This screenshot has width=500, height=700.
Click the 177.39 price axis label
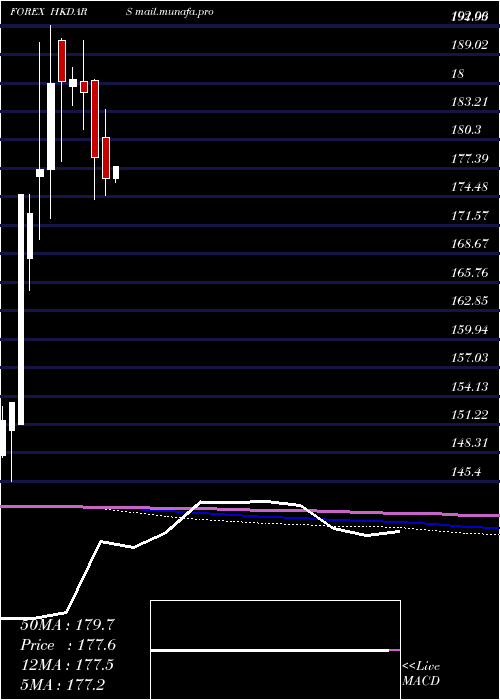coord(471,158)
